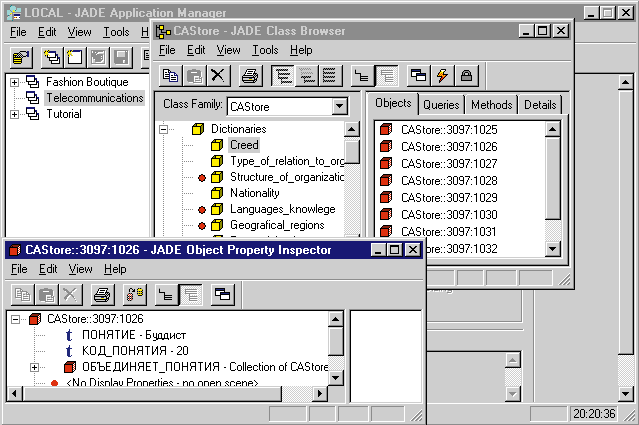Collapse the Dictionaries tree node
The height and width of the screenshot is (425, 639).
(163, 130)
